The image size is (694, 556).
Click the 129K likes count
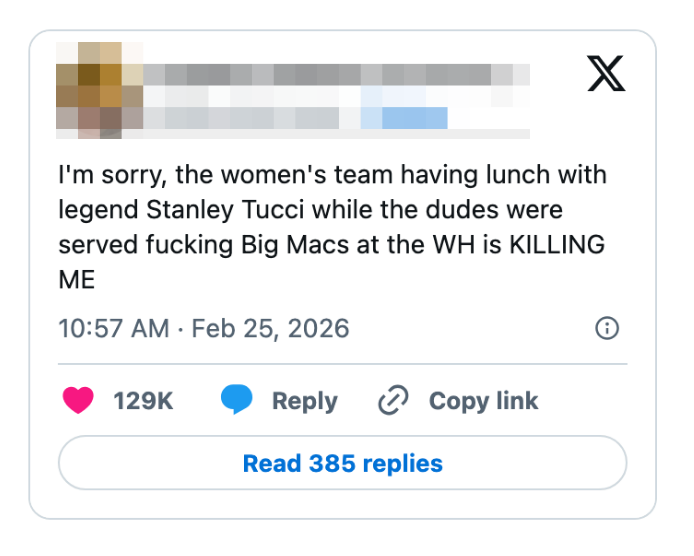143,401
